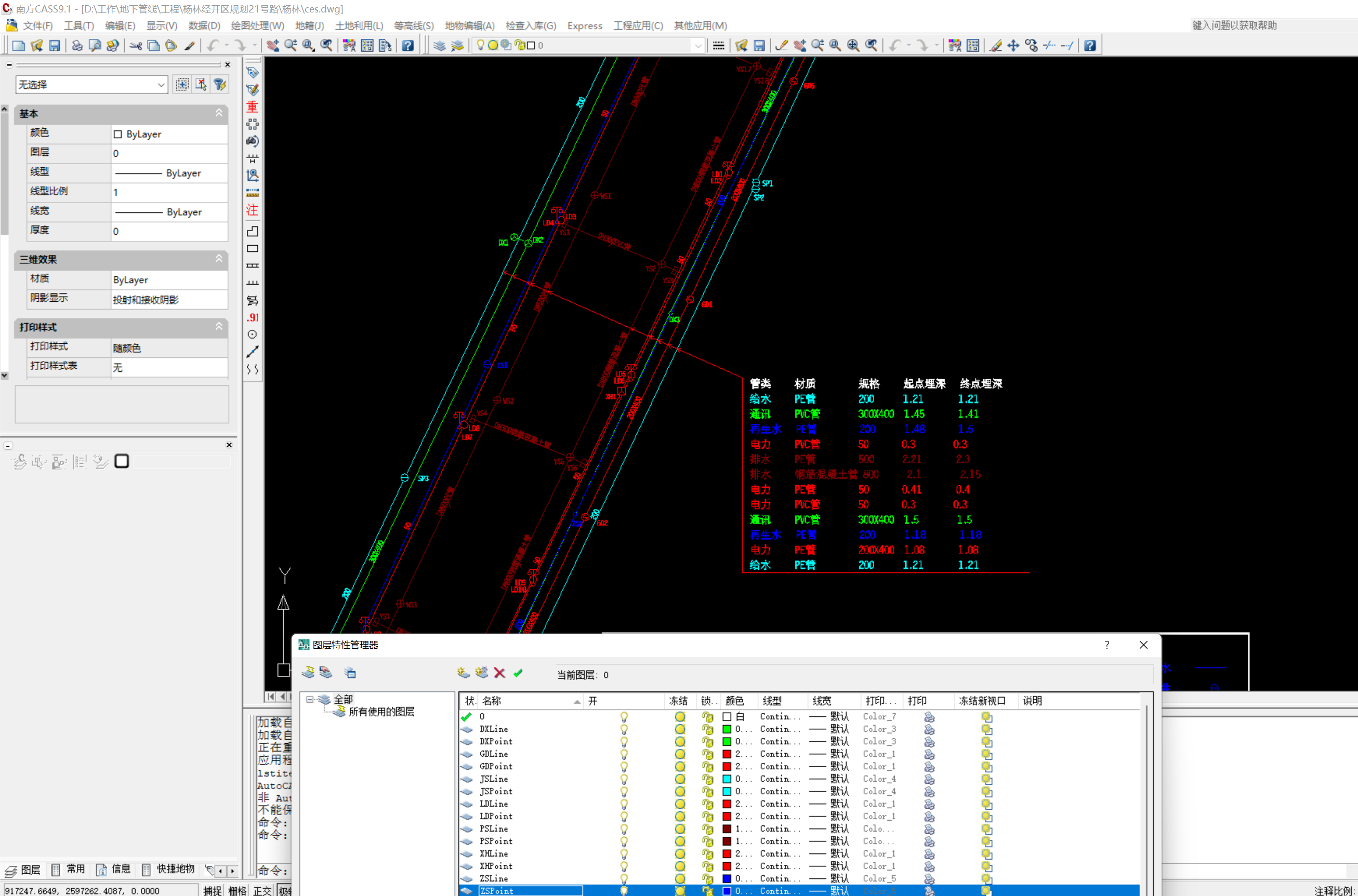The width and height of the screenshot is (1358, 896).
Task: Select the 所有使用的图层 tree item
Action: click(x=381, y=712)
